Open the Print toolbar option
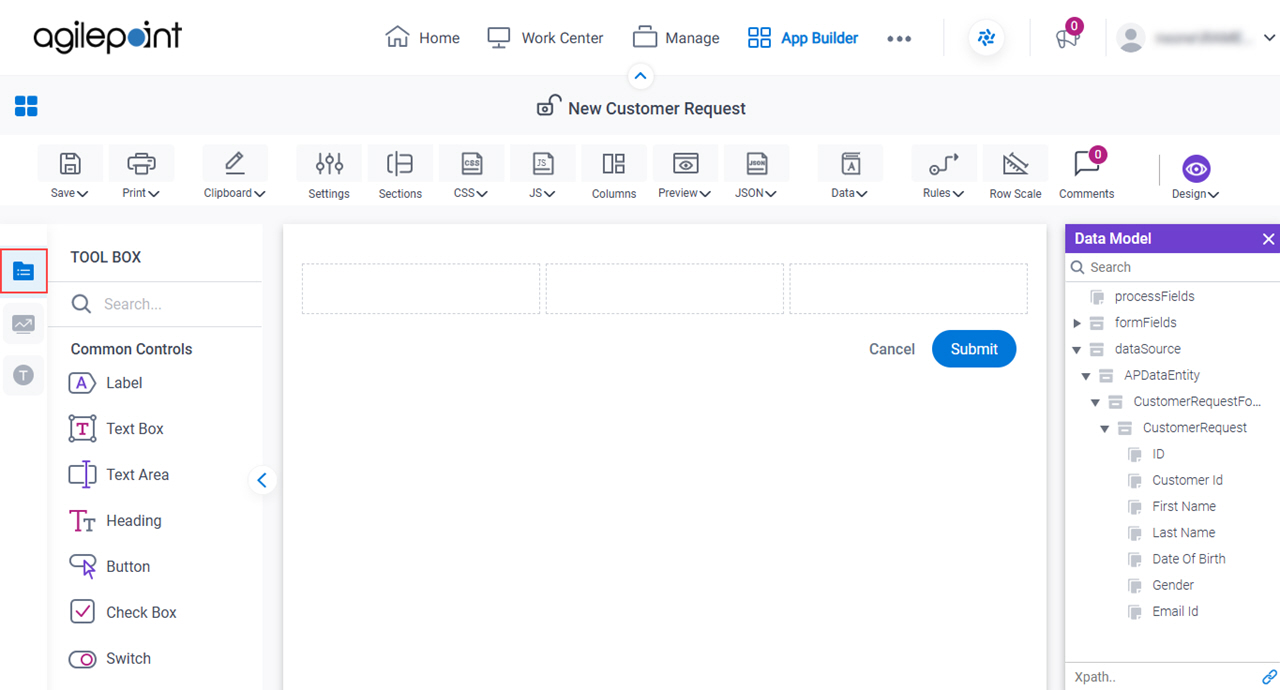1280x690 pixels. click(141, 164)
